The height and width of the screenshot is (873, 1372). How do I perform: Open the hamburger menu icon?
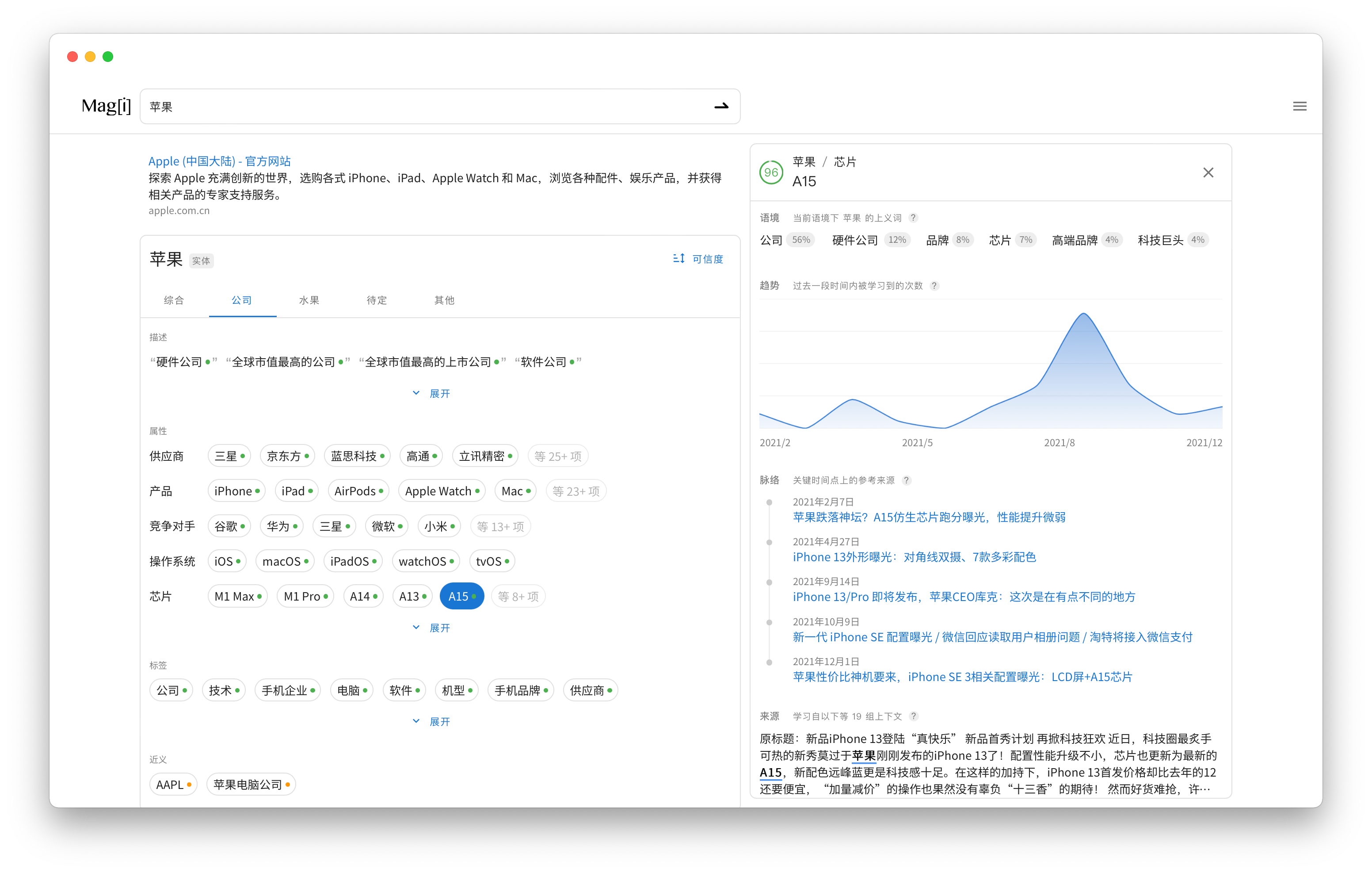[x=1299, y=106]
